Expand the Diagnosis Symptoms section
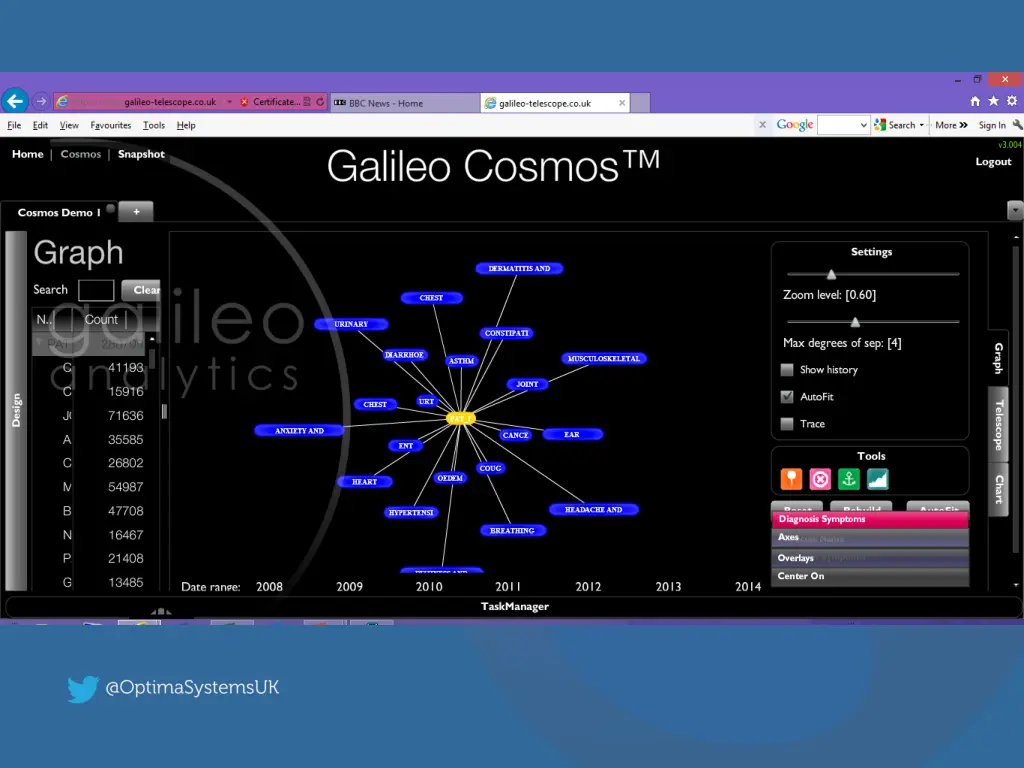Viewport: 1024px width, 768px height. 869,520
